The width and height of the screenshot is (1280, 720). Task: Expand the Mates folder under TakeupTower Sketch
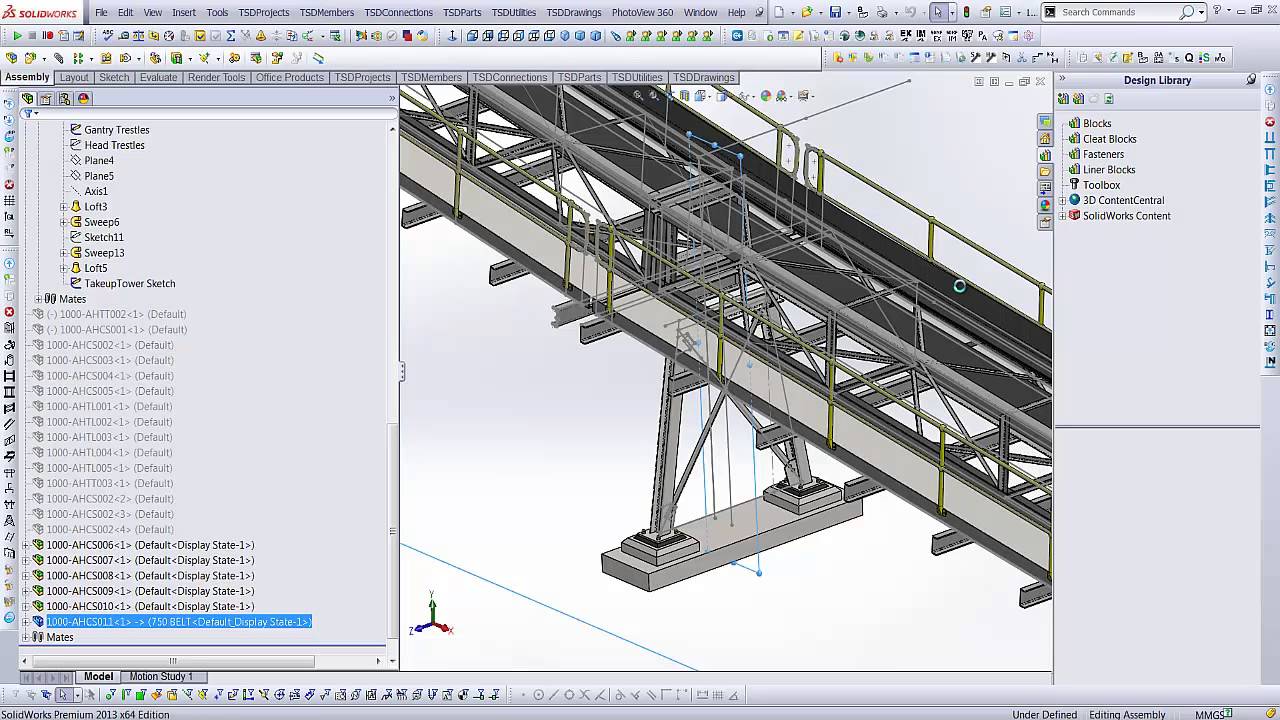(x=38, y=299)
